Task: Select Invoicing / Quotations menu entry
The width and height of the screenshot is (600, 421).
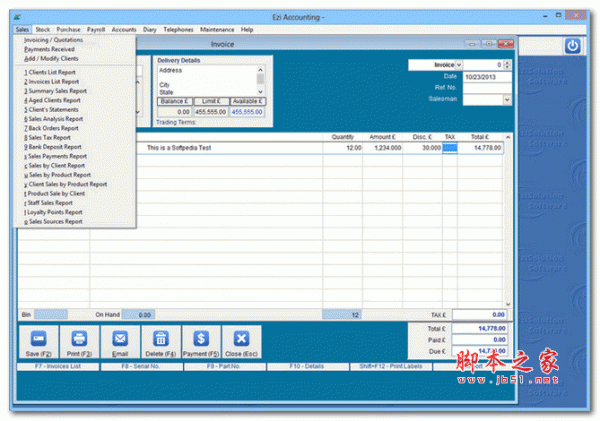Action: click(53, 40)
